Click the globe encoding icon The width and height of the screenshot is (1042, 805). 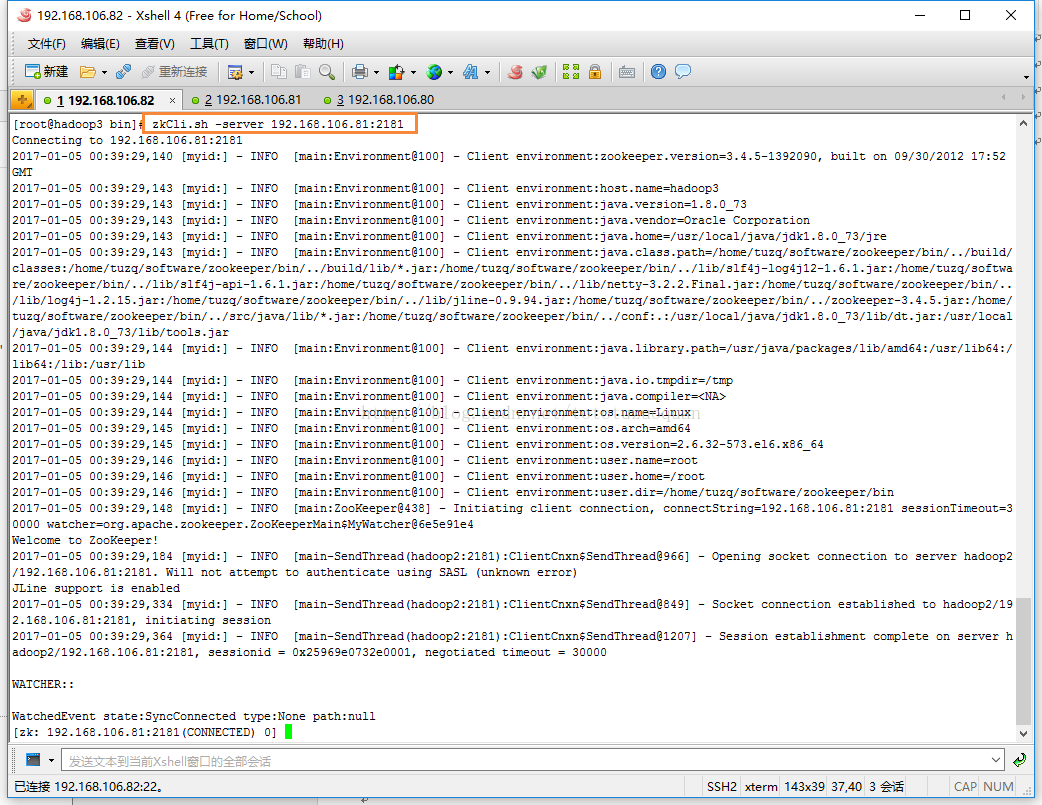click(434, 72)
